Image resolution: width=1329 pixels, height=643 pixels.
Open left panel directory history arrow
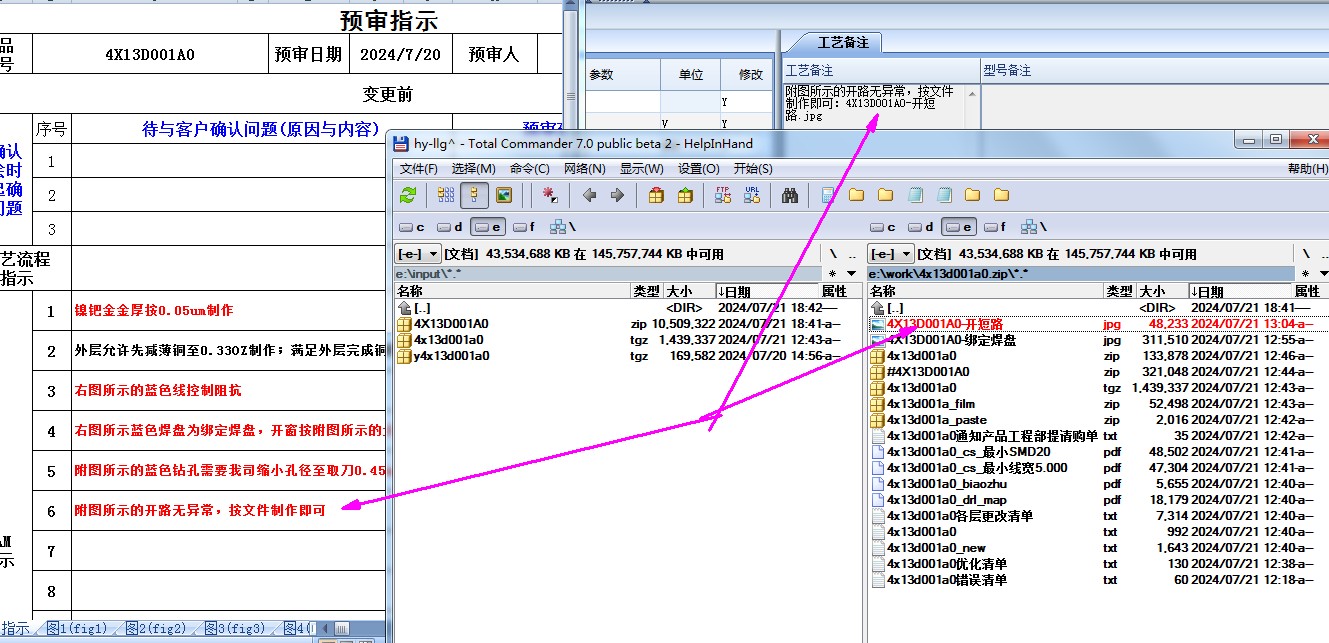tap(851, 273)
